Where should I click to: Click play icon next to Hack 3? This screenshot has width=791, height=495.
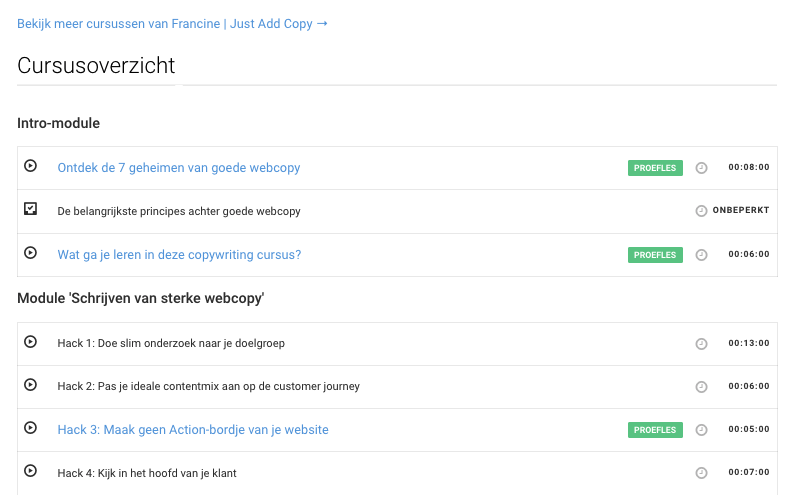[30, 427]
